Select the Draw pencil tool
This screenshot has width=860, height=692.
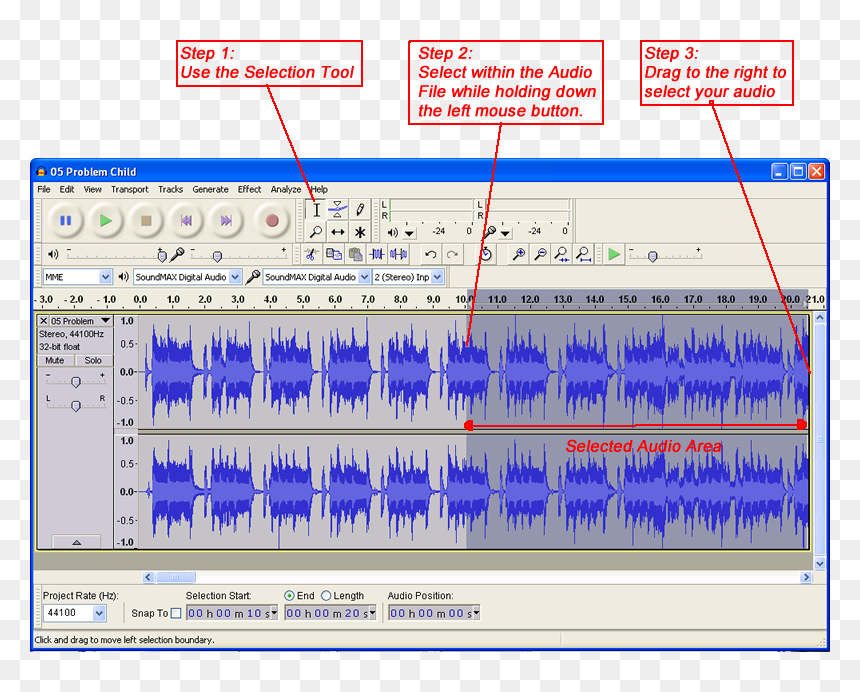[360, 209]
